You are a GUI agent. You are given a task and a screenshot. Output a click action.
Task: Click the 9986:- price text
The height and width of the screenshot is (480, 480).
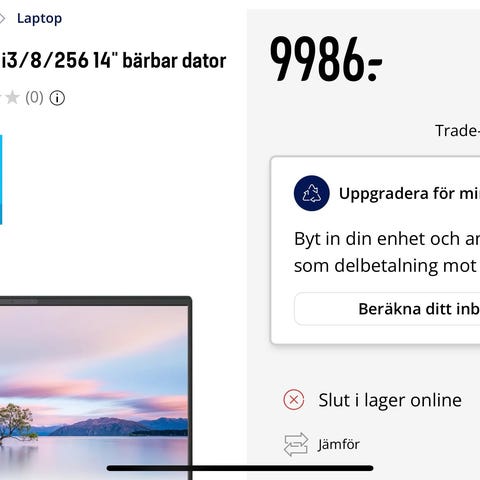click(326, 59)
